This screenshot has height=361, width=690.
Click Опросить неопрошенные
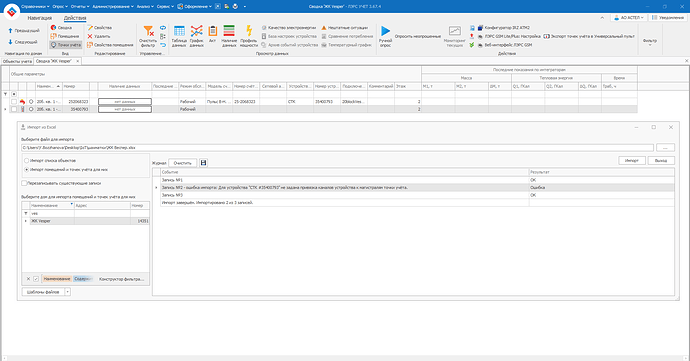418,36
